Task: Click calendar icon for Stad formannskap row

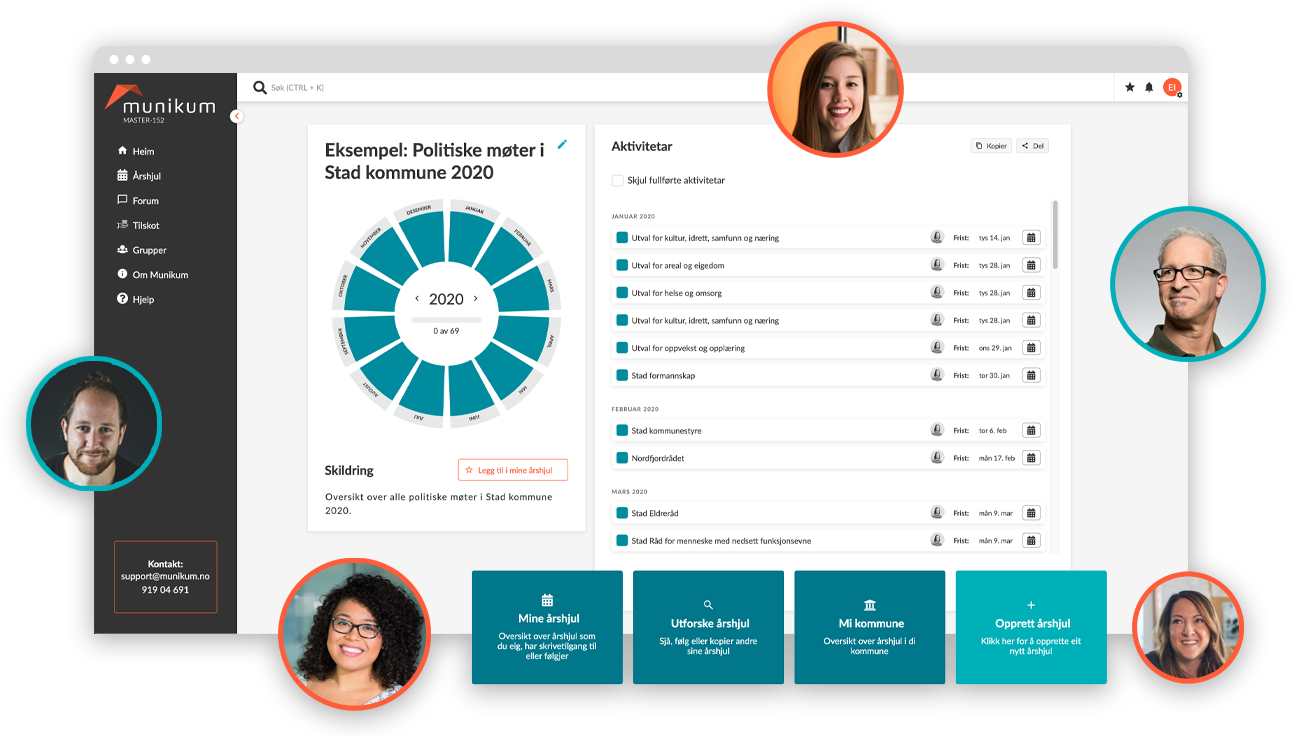Action: pos(1031,376)
